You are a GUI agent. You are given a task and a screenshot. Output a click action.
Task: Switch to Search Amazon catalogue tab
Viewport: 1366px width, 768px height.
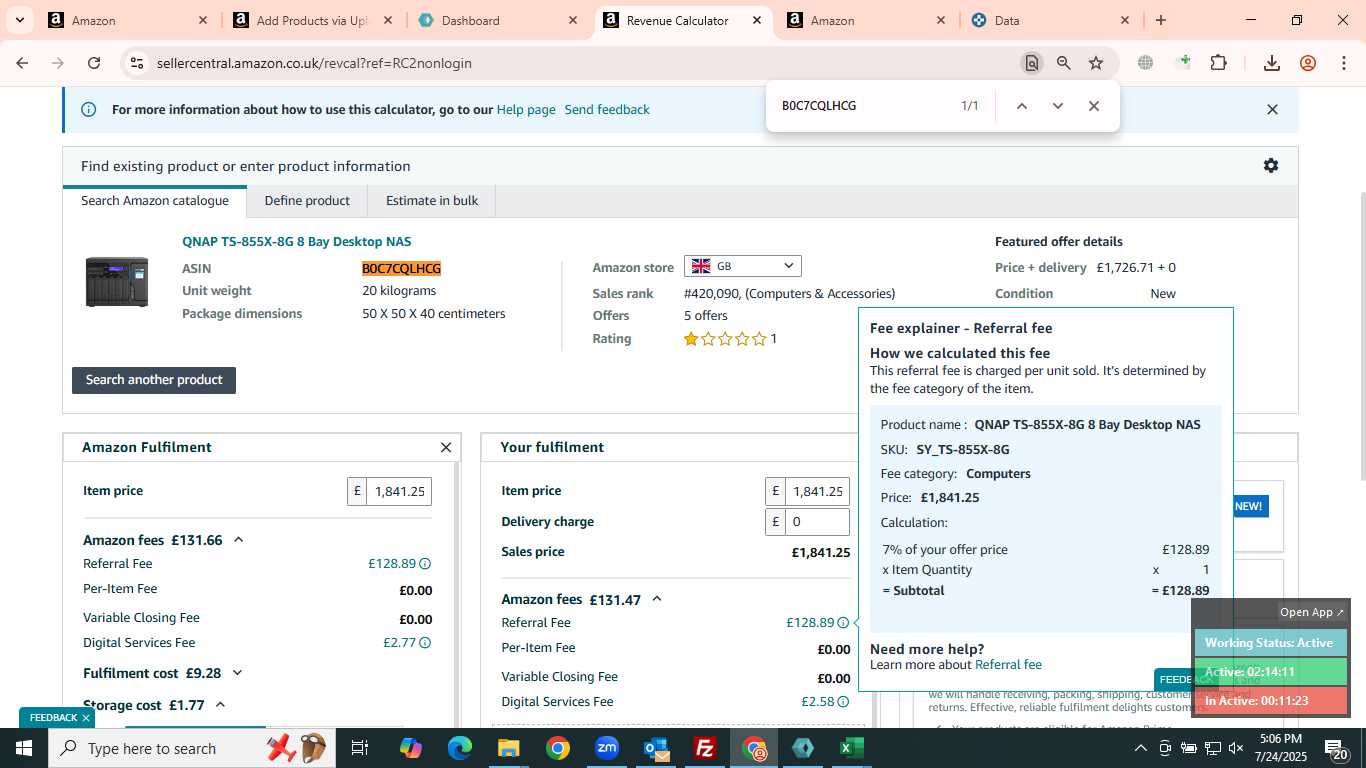click(x=155, y=201)
